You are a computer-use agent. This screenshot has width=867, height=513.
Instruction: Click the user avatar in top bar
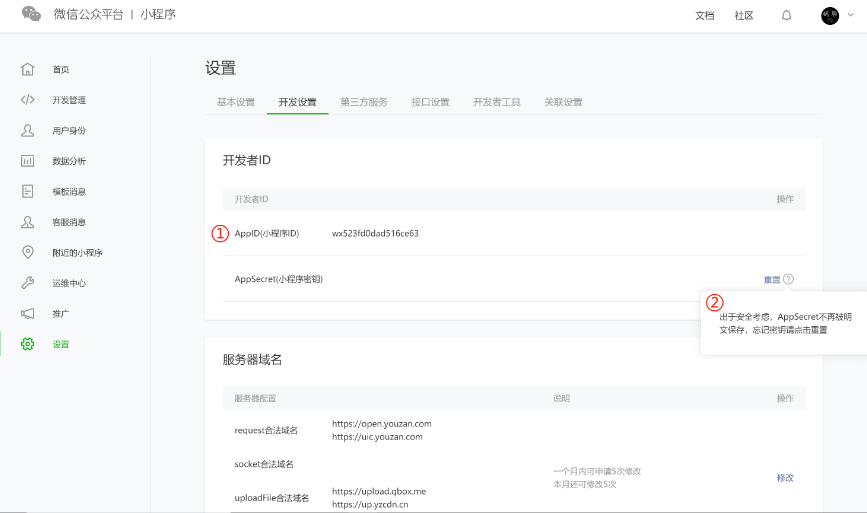coord(829,15)
